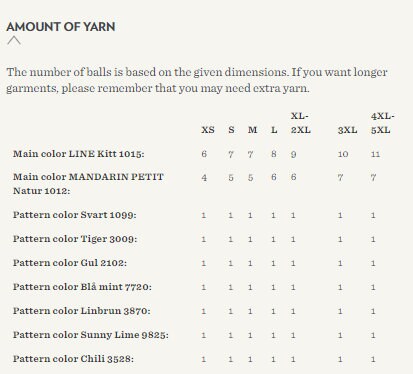The image size is (413, 374).
Task: Click the Pattern color Tiger 3009 row label
Action: tap(75, 239)
